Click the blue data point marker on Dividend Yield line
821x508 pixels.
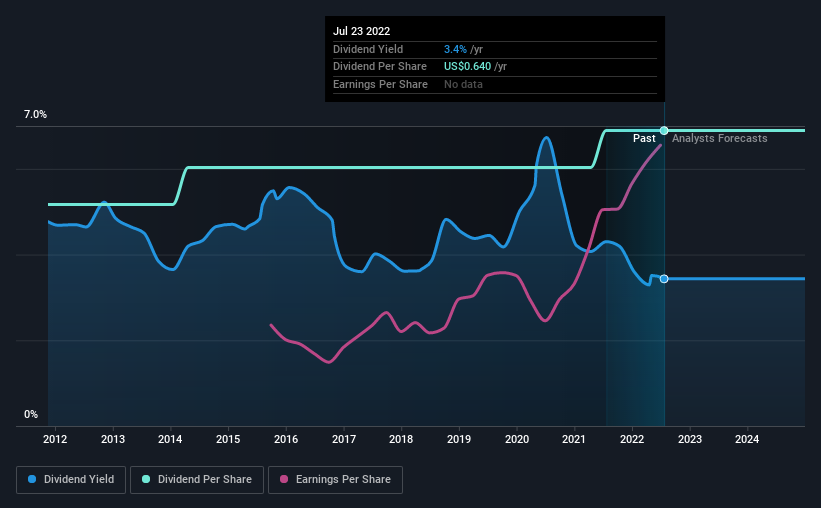coord(664,279)
